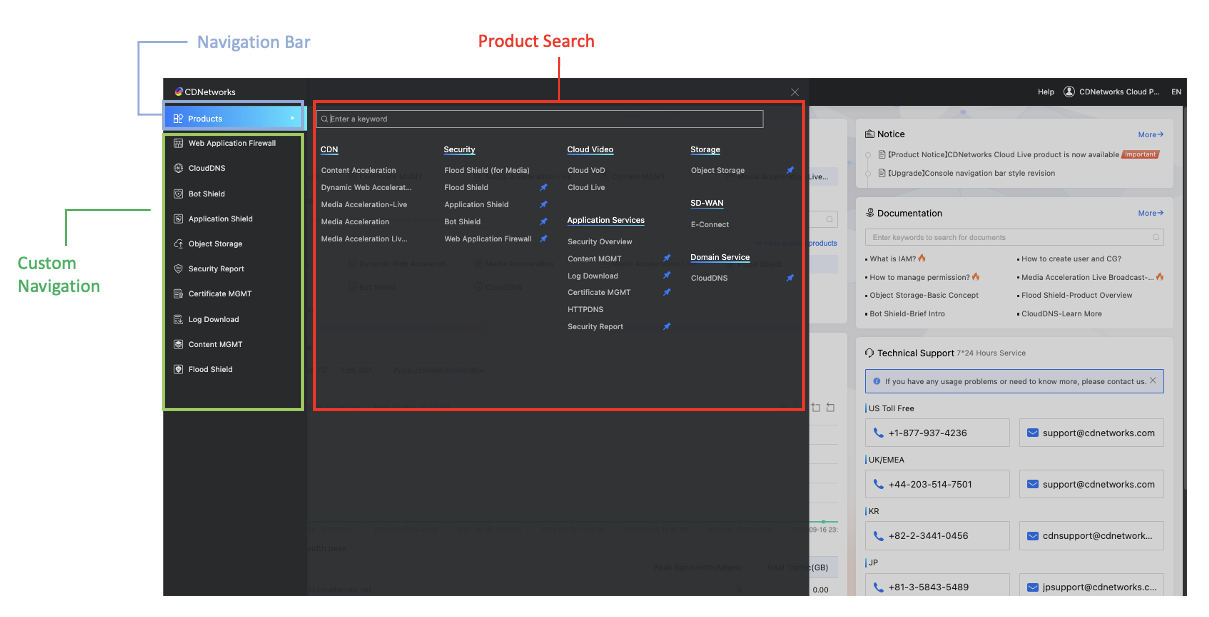Click the phone icon for +1-877-937-4236

pos(878,433)
